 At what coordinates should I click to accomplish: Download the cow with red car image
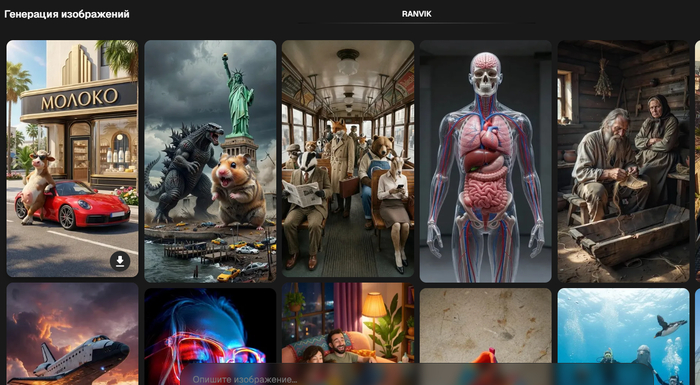point(120,261)
